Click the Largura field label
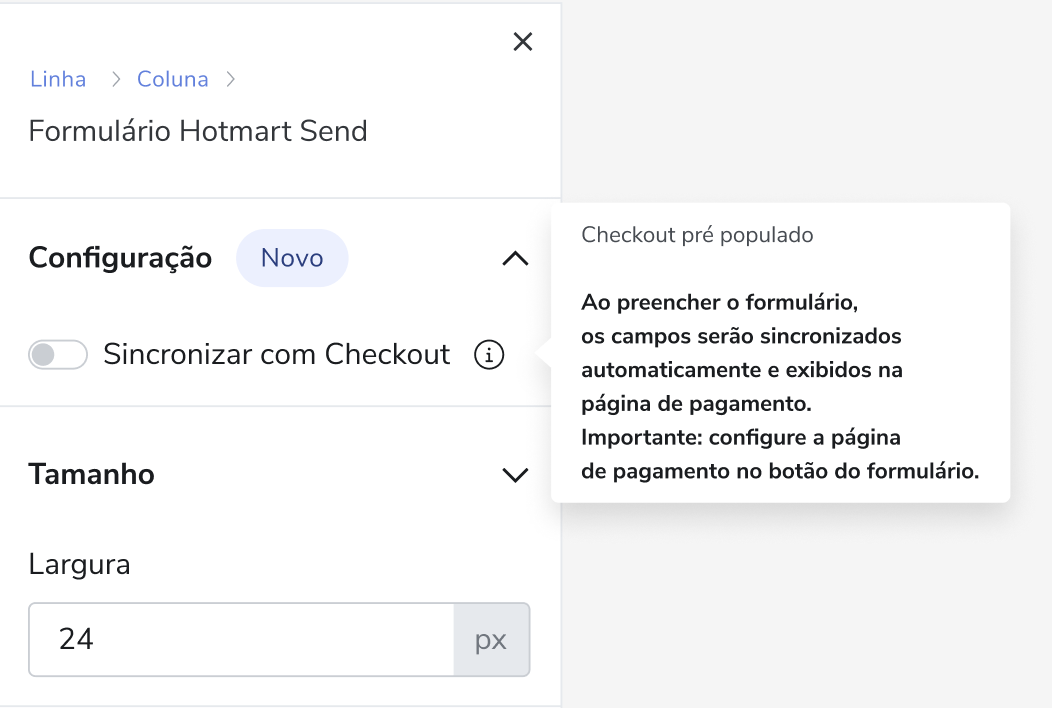The height and width of the screenshot is (708, 1052). point(79,564)
